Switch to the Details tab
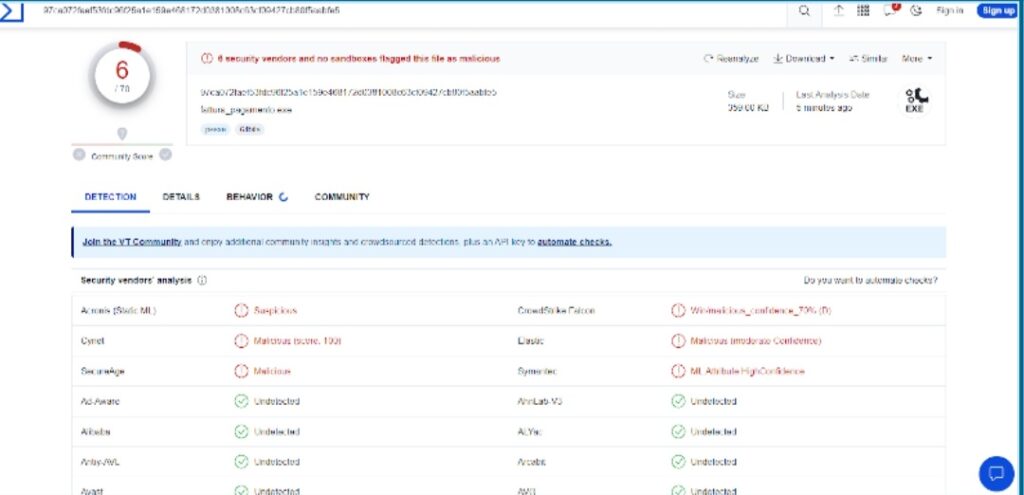 (x=181, y=197)
